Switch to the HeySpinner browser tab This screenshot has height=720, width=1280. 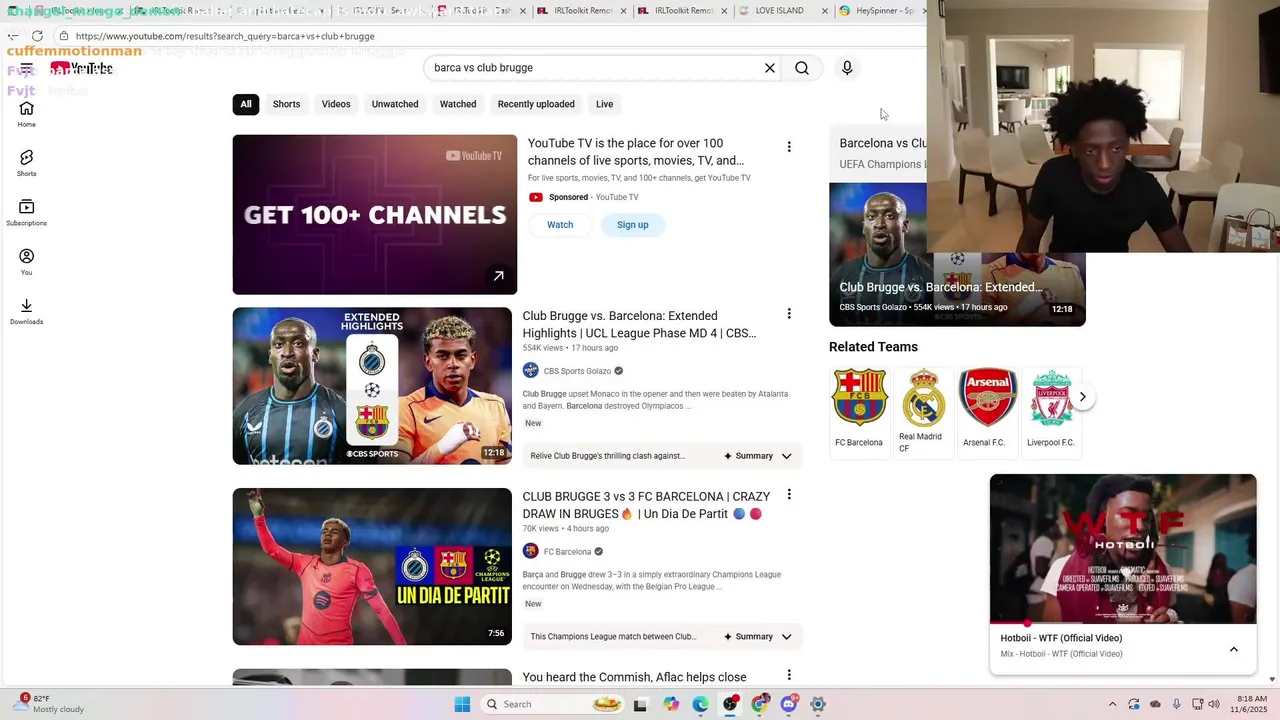(x=880, y=11)
